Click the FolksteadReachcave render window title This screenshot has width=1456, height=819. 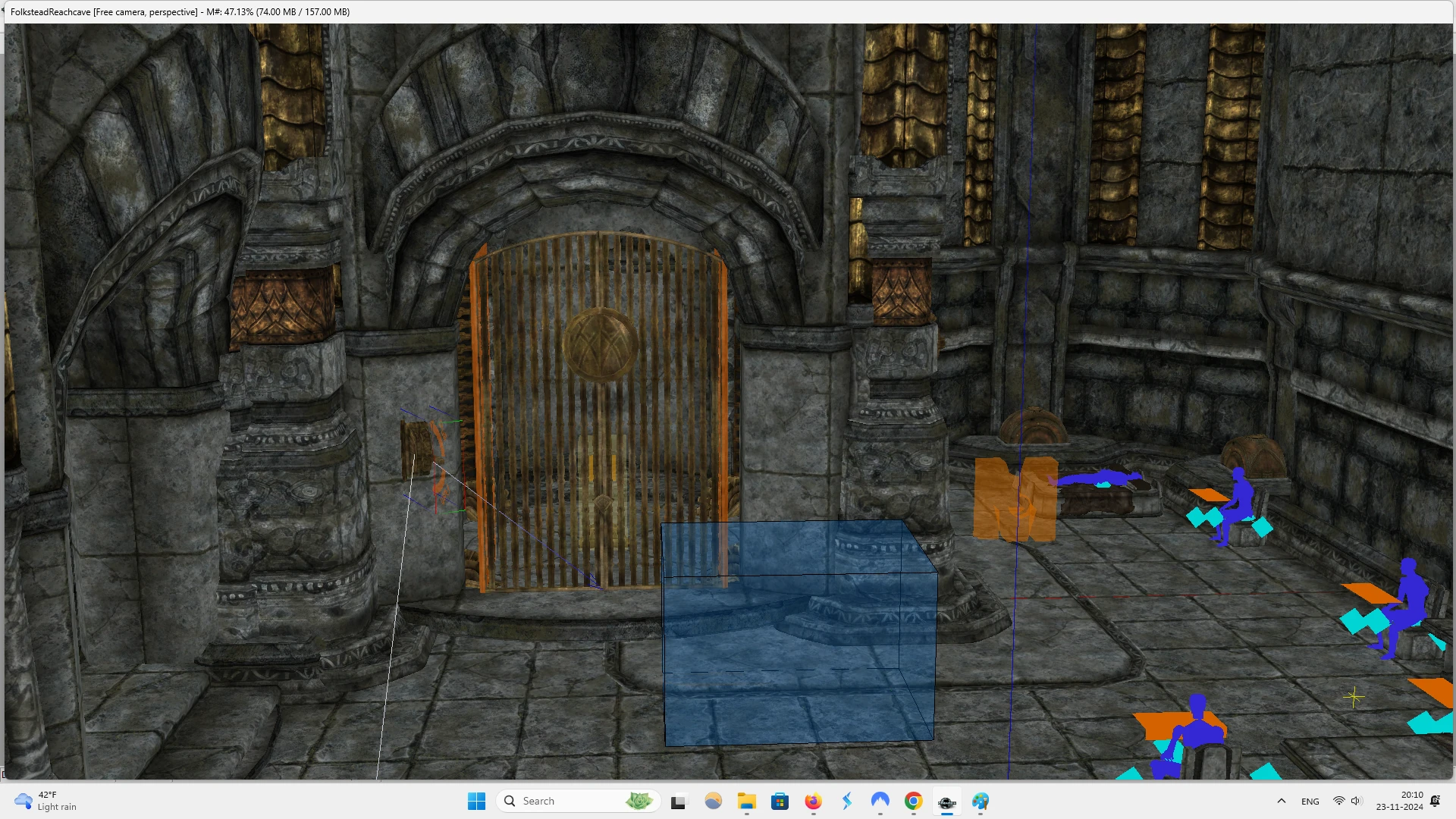click(180, 11)
